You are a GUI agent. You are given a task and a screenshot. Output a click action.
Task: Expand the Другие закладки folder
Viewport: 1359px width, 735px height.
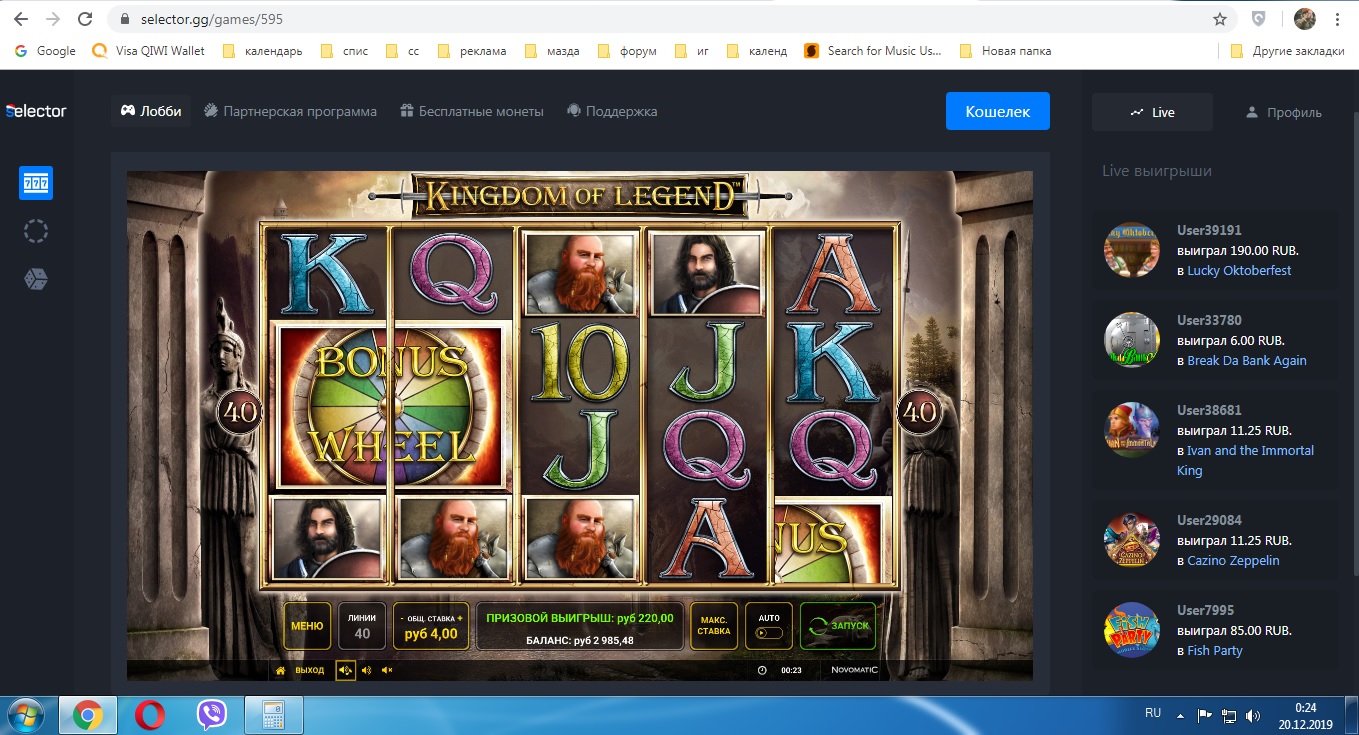pyautogui.click(x=1288, y=51)
